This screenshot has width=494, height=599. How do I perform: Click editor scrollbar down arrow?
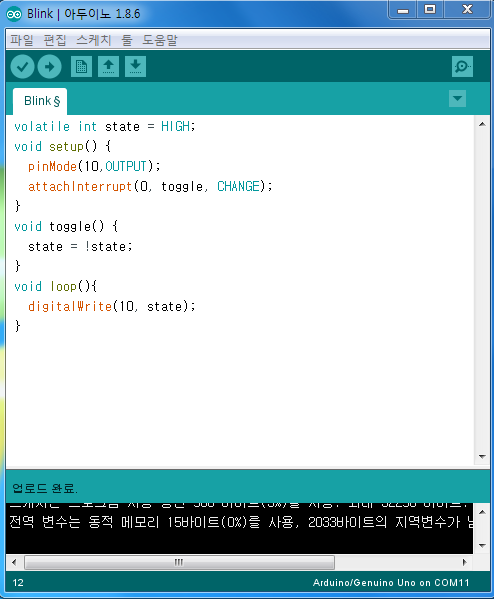(482, 457)
